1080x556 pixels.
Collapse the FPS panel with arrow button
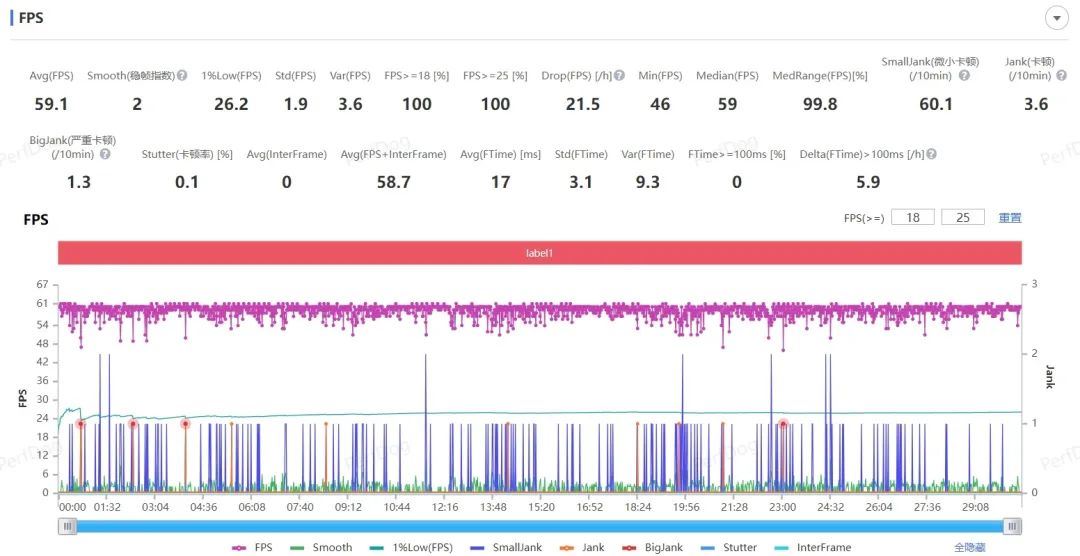tap(1057, 18)
